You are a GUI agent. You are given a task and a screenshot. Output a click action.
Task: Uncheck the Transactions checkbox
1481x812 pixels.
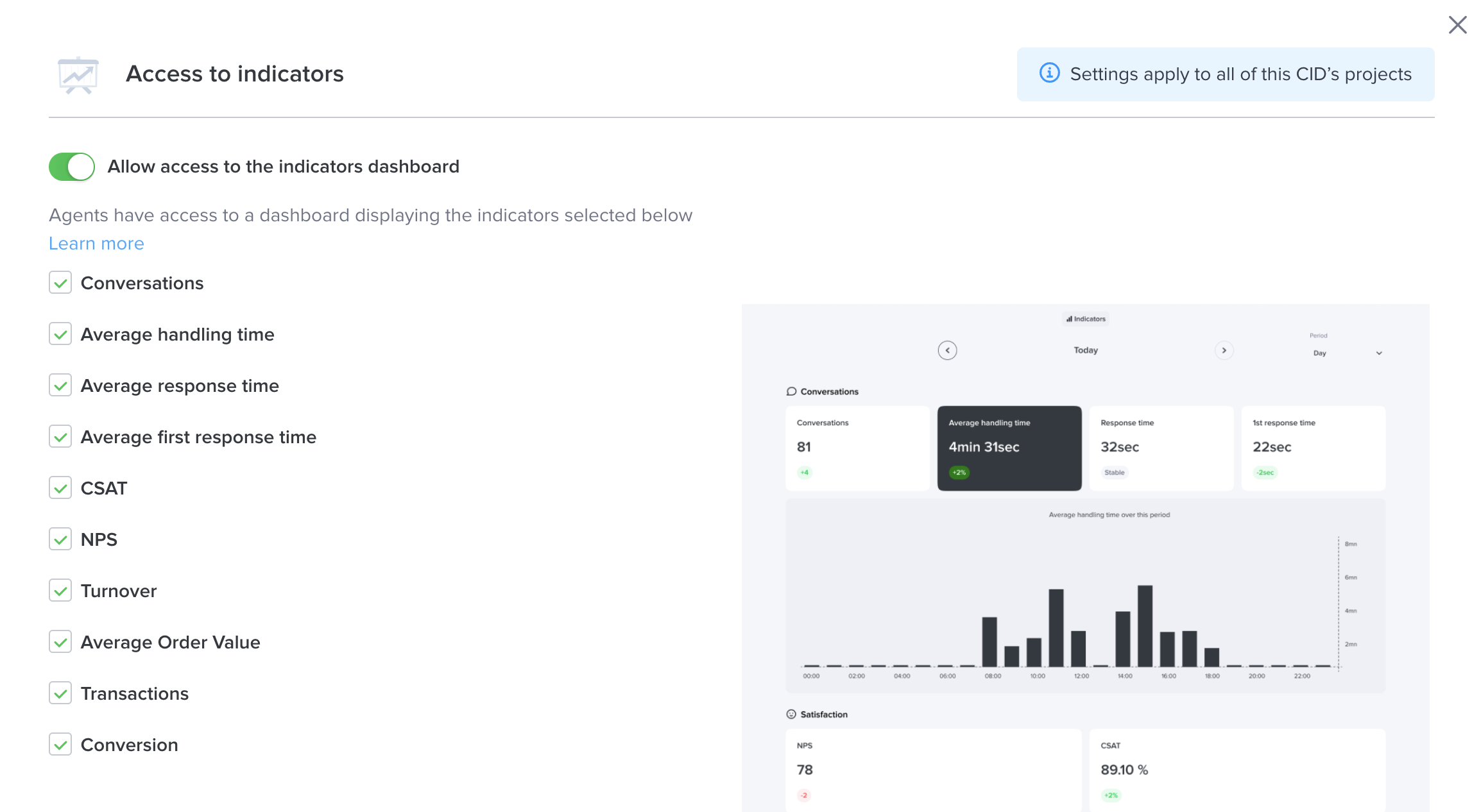coord(60,693)
